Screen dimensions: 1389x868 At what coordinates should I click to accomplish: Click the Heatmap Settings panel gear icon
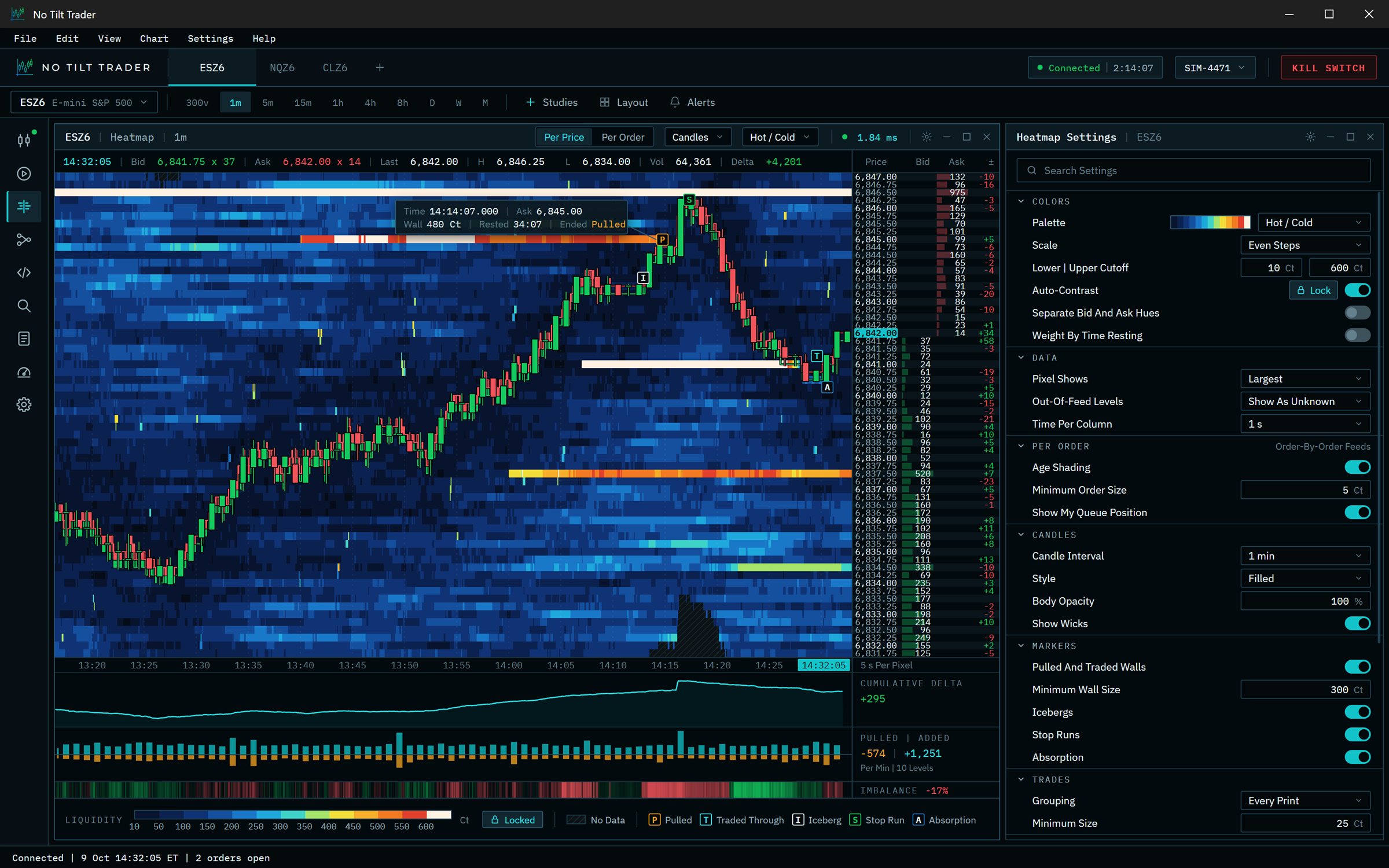(x=1310, y=137)
